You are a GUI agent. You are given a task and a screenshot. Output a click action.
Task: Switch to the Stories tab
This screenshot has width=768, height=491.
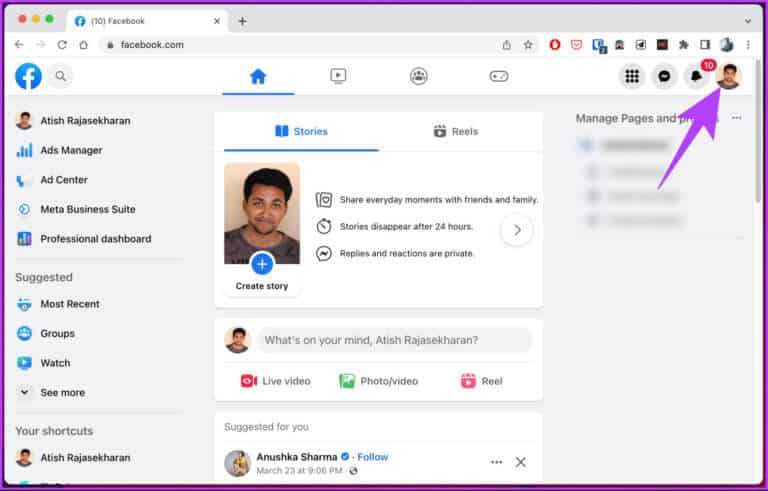(x=301, y=131)
